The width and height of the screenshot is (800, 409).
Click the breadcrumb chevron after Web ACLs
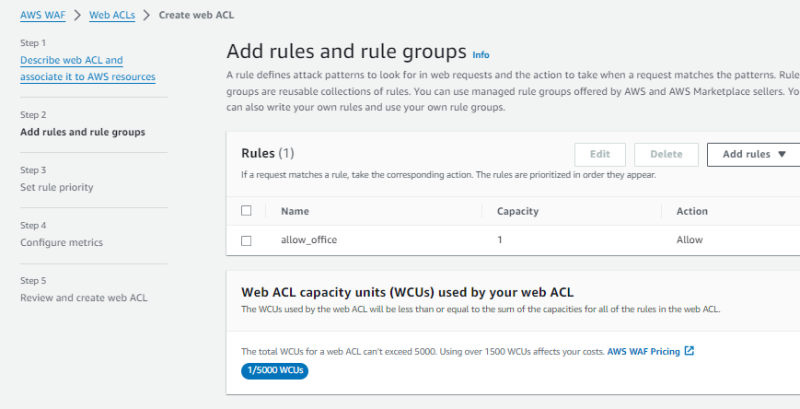[145, 15]
